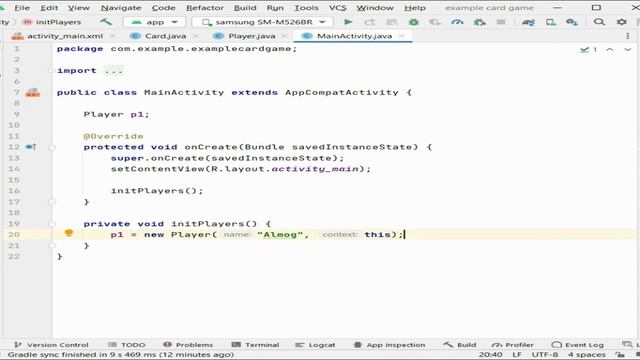Screen dimensions: 640x360
Task: Open TODO tool window
Action: [127, 345]
